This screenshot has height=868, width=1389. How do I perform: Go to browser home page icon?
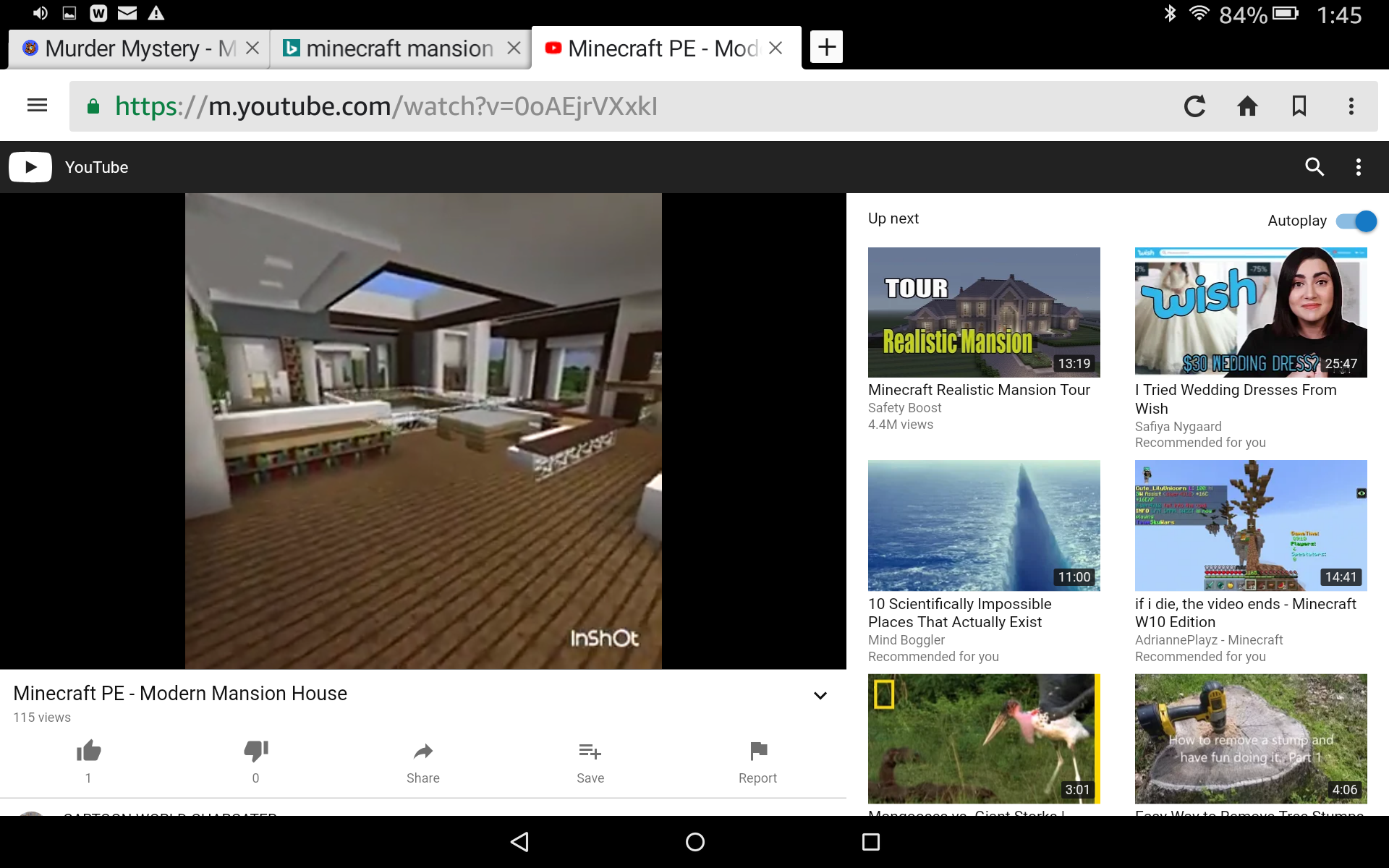pos(1247,106)
